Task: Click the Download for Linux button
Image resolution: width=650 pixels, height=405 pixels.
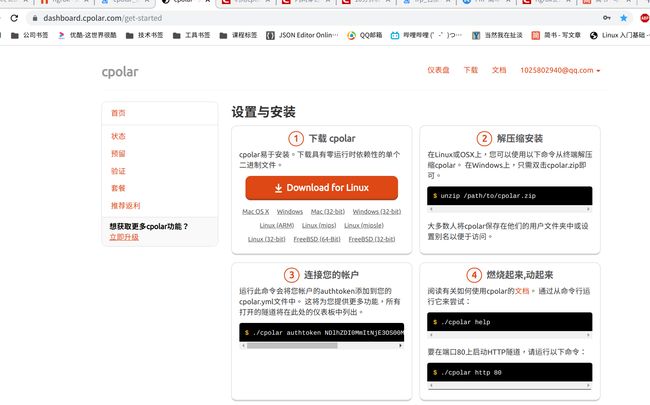Action: (x=322, y=188)
